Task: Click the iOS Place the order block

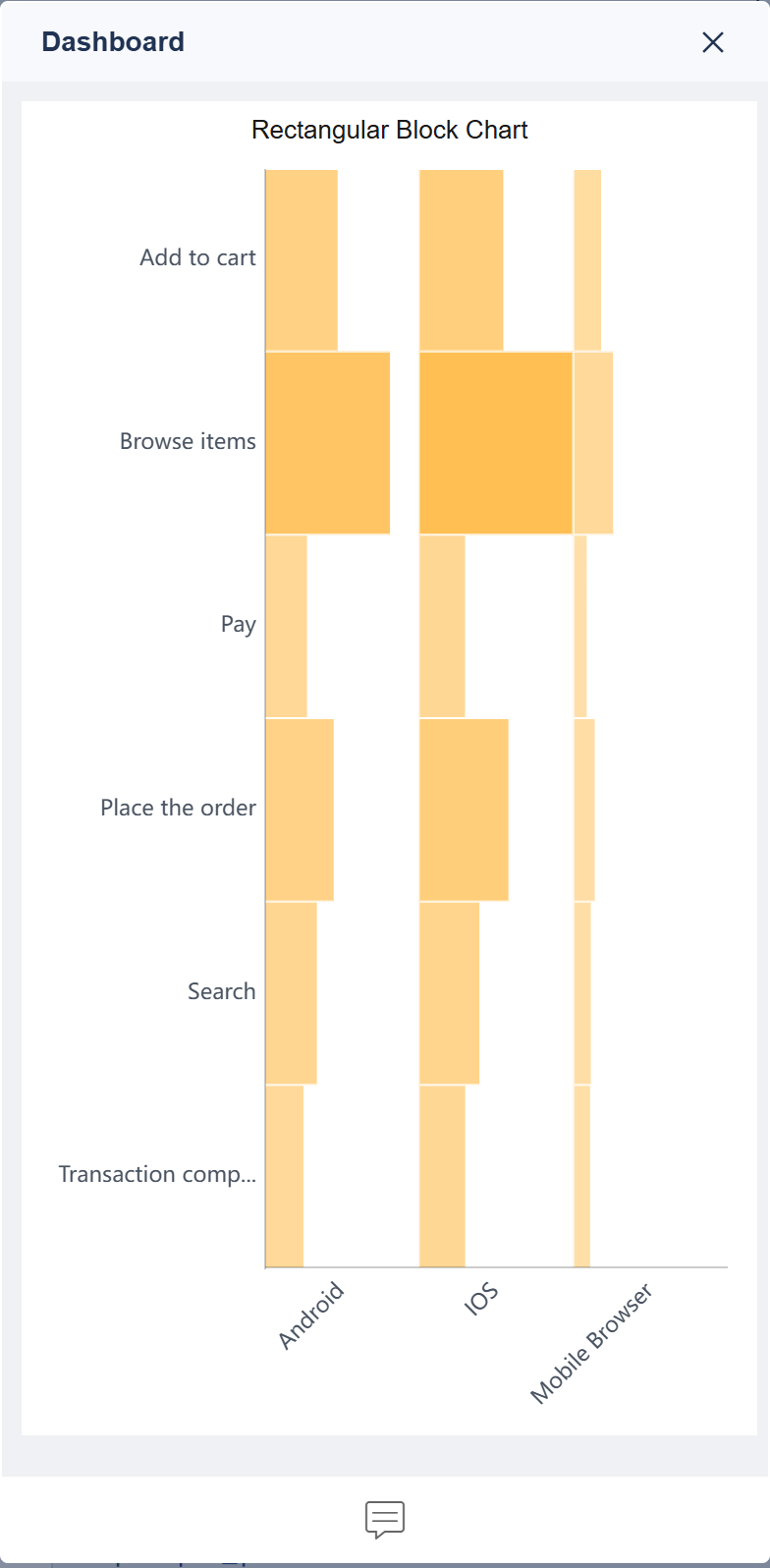Action: point(464,809)
